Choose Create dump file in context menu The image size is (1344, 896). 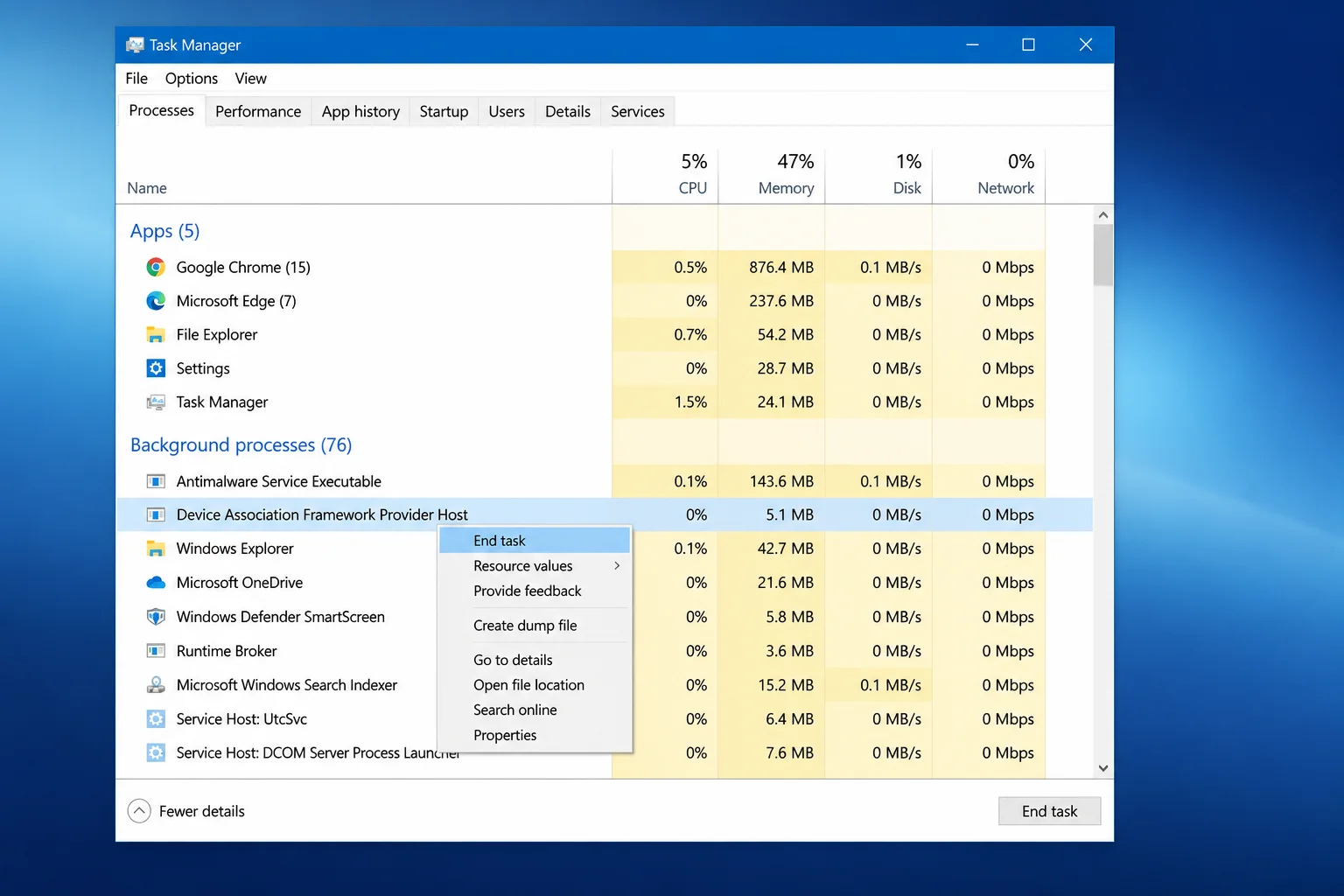coord(535,626)
